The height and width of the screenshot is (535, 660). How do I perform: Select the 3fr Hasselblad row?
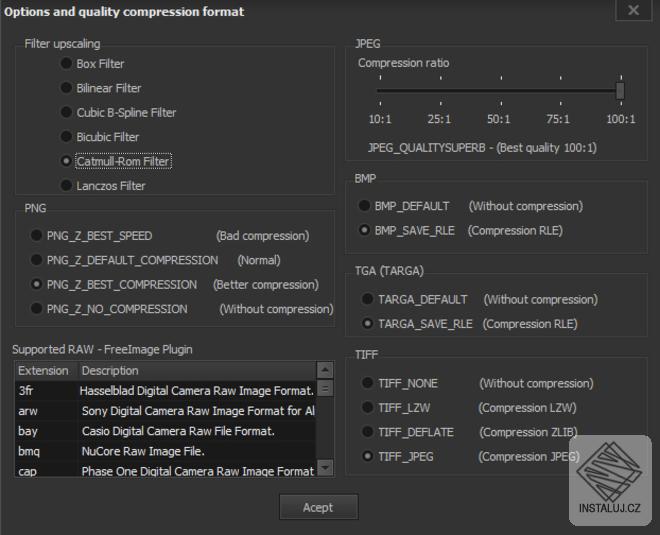(165, 391)
